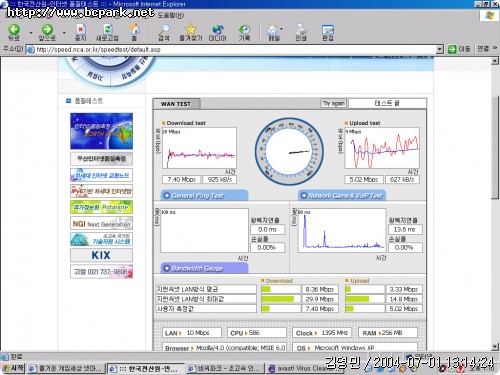Open the Search magnifier icon
The image size is (500, 375).
click(x=164, y=30)
